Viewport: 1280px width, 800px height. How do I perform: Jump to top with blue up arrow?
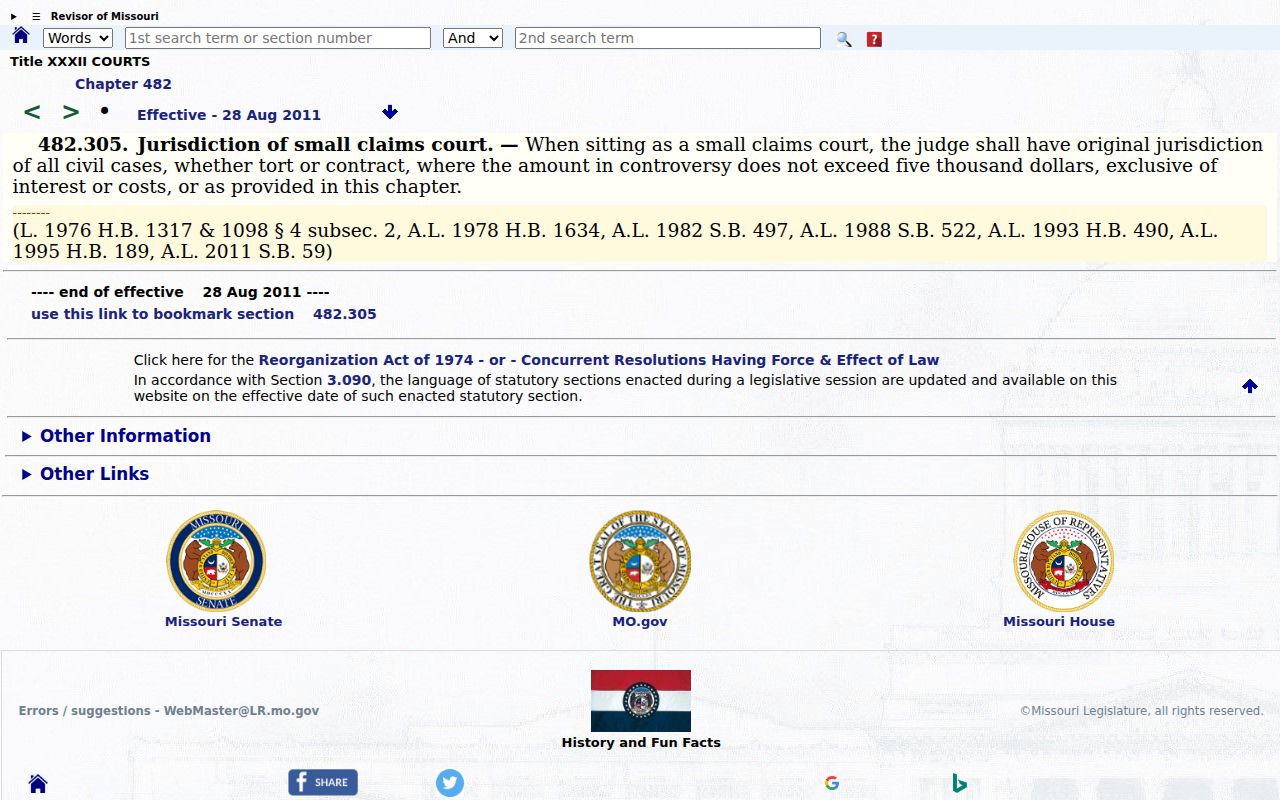[1250, 386]
